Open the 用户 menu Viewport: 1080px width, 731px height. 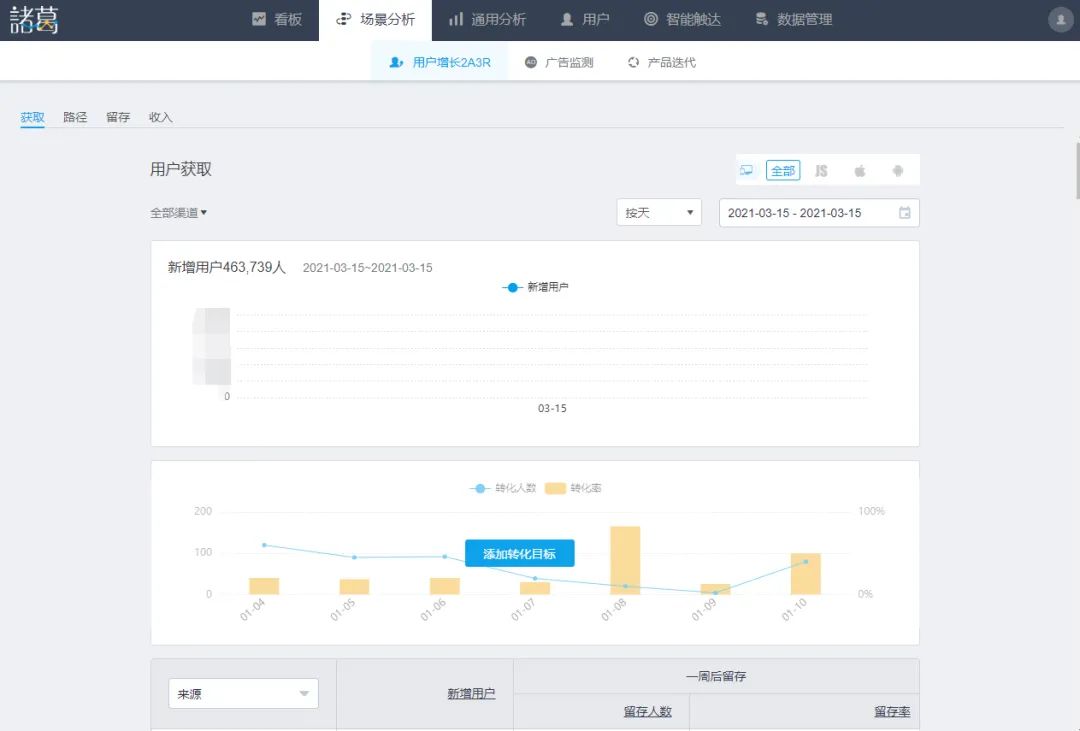tap(585, 20)
